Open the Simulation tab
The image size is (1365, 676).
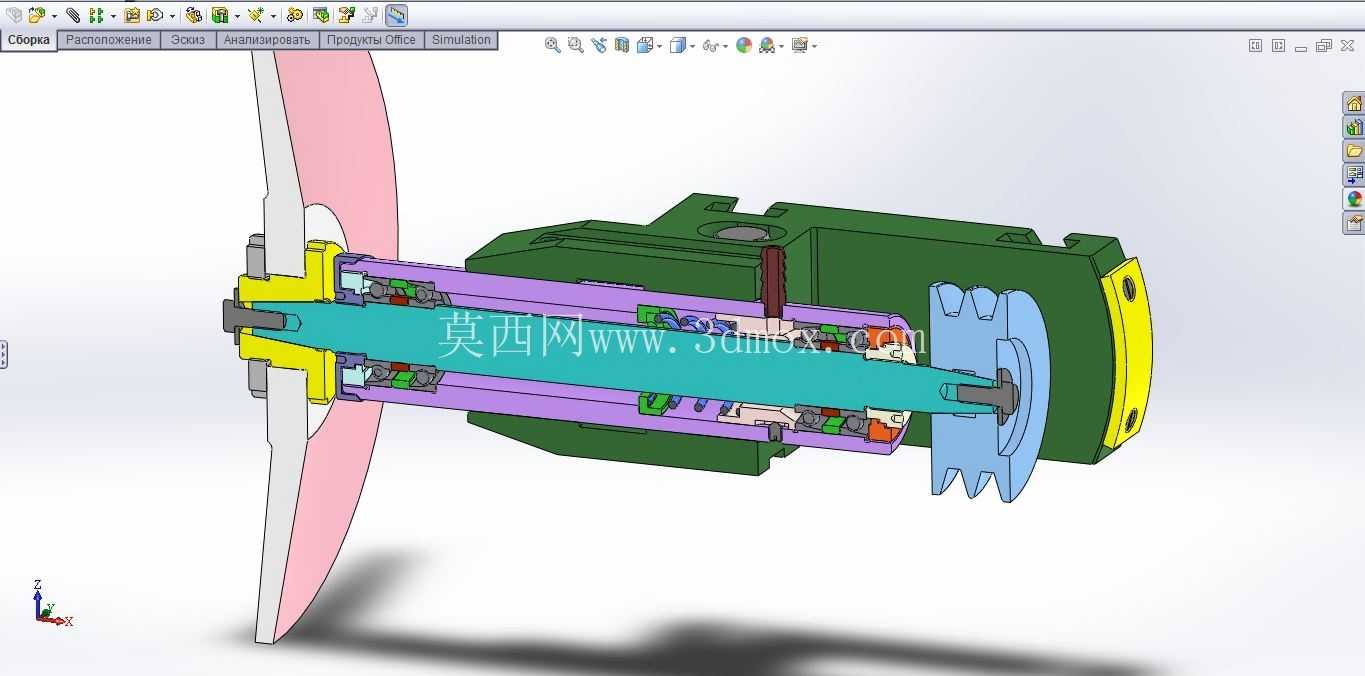point(461,40)
